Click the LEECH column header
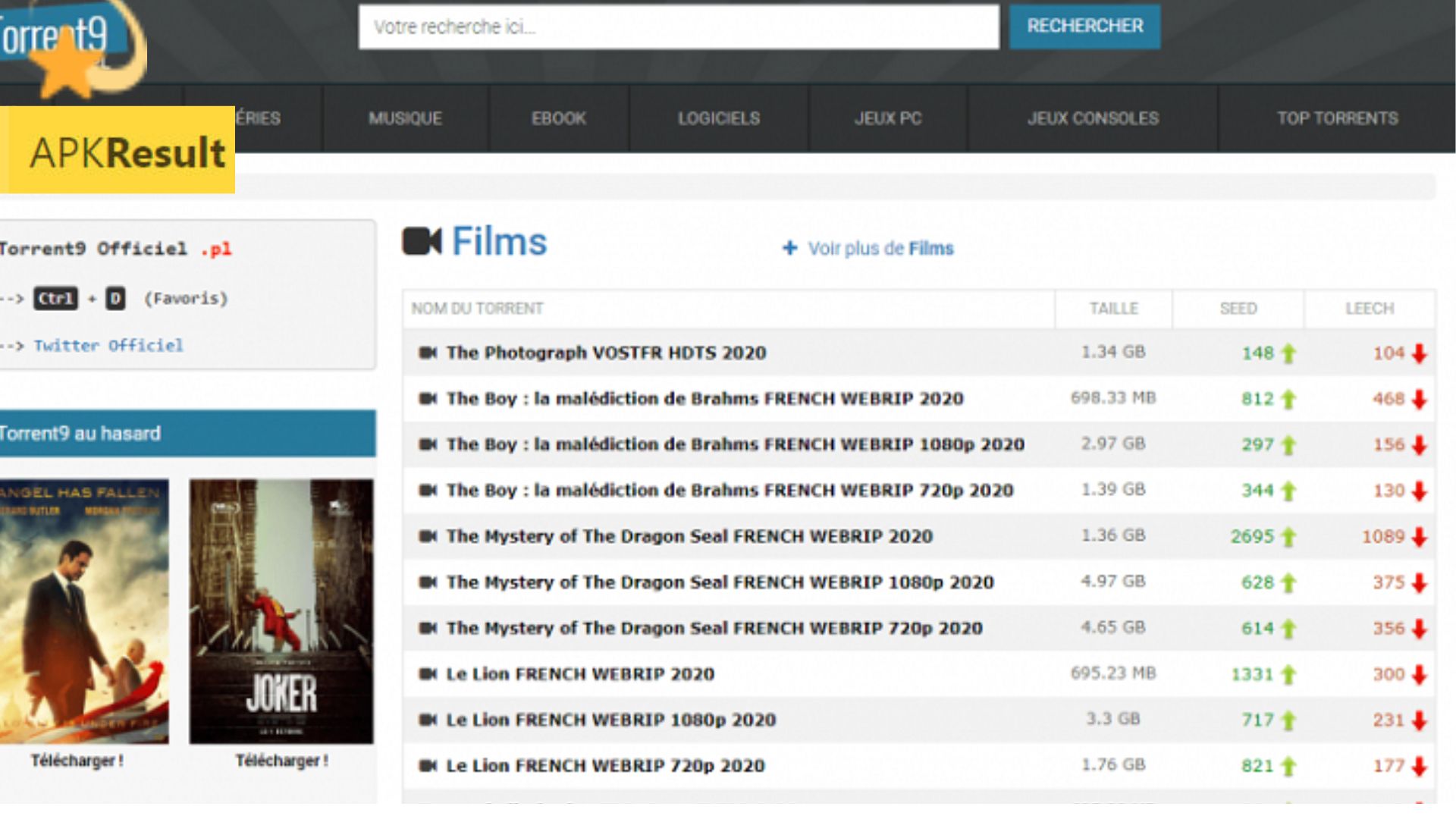1456x819 pixels. click(x=1370, y=309)
